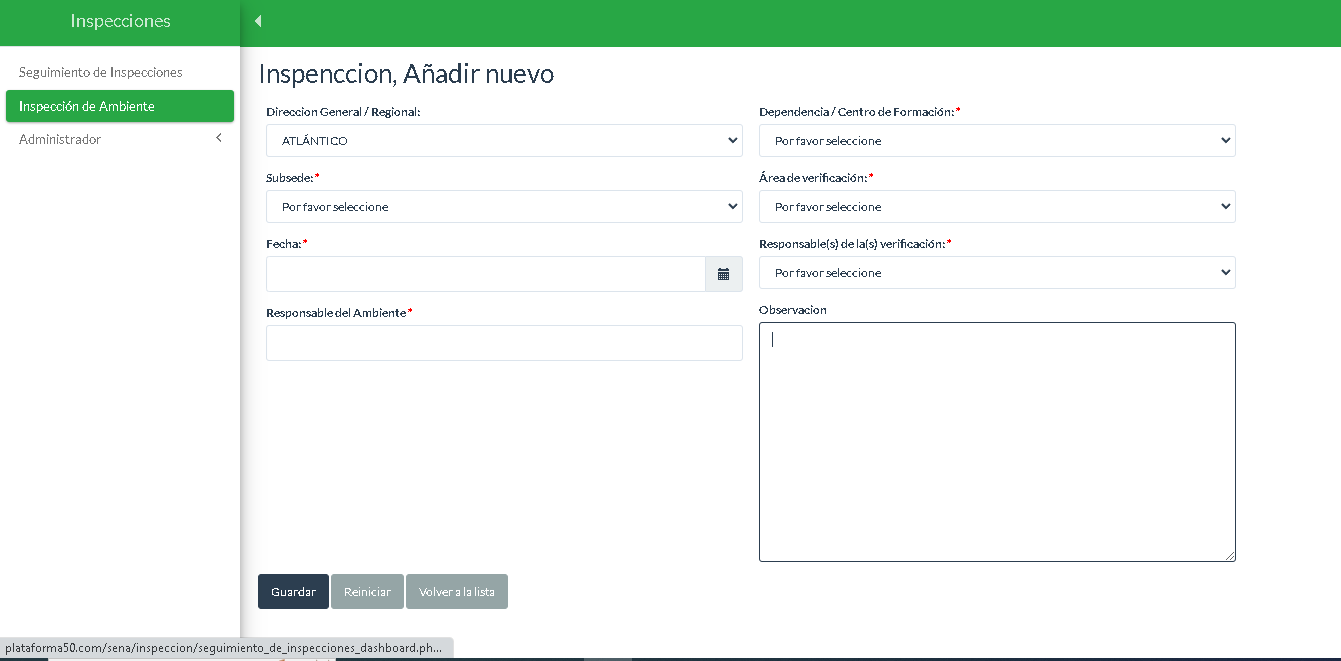Image resolution: width=1341 pixels, height=661 pixels.
Task: Open the Área de verificación dropdown
Action: click(x=996, y=207)
